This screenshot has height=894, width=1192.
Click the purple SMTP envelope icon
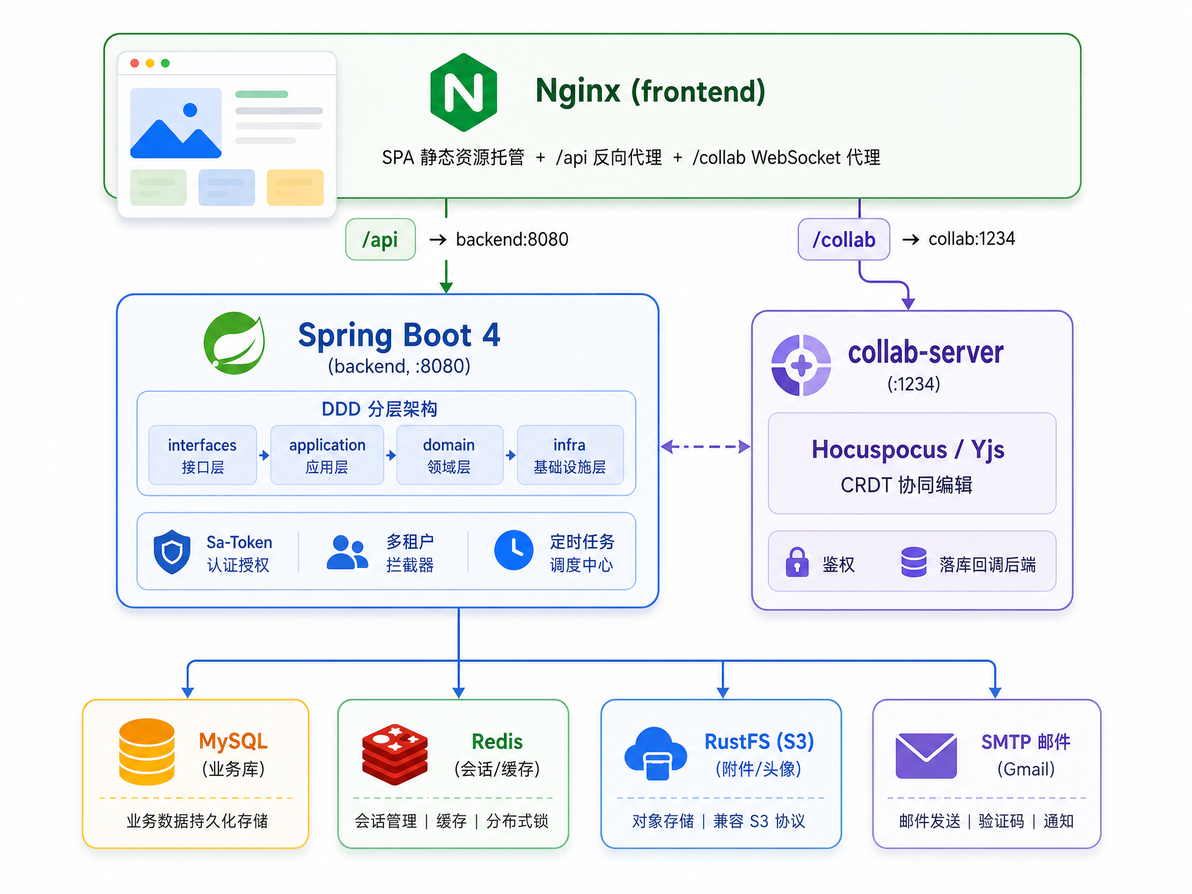[926, 756]
